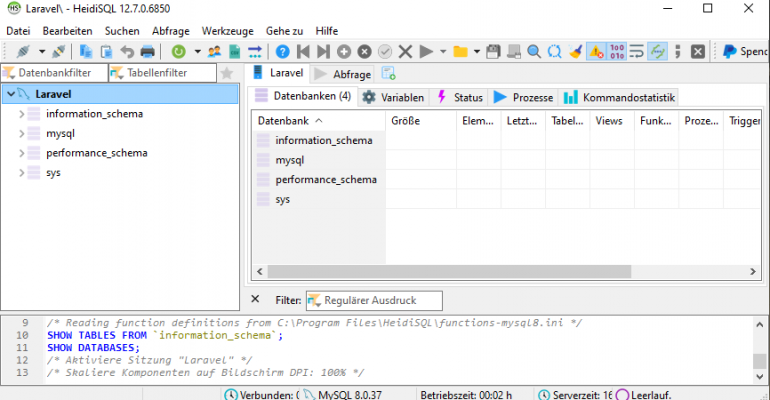
Task: Open the User manager icon
Action: 214,52
